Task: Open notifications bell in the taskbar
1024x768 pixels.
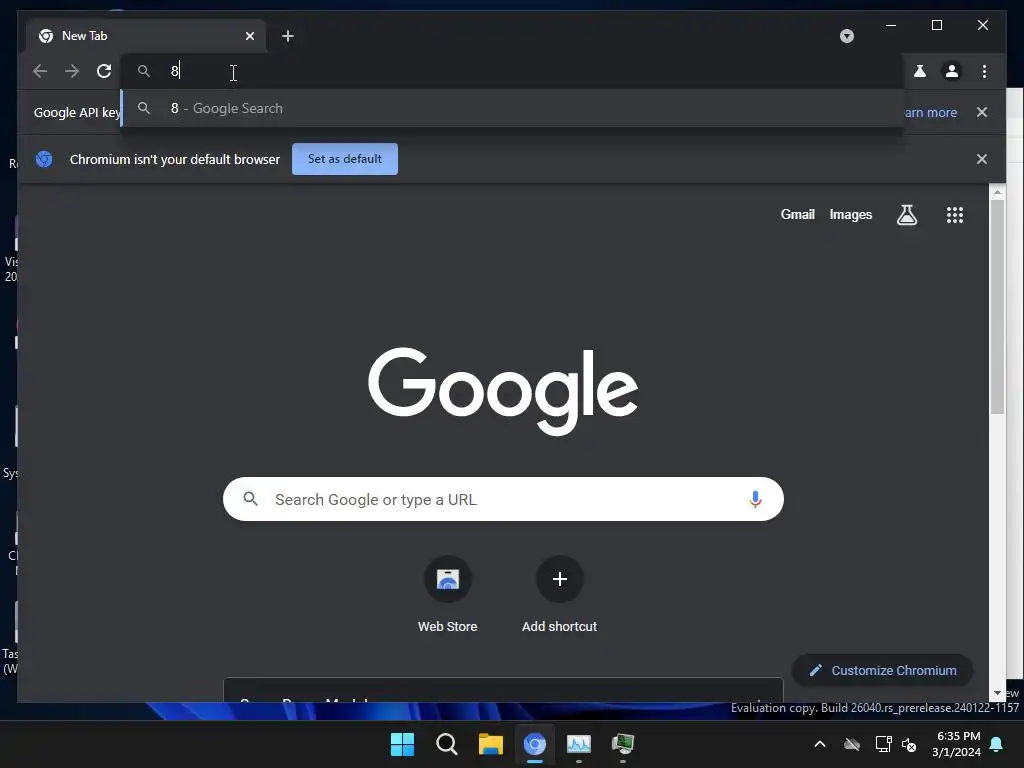Action: click(x=997, y=744)
